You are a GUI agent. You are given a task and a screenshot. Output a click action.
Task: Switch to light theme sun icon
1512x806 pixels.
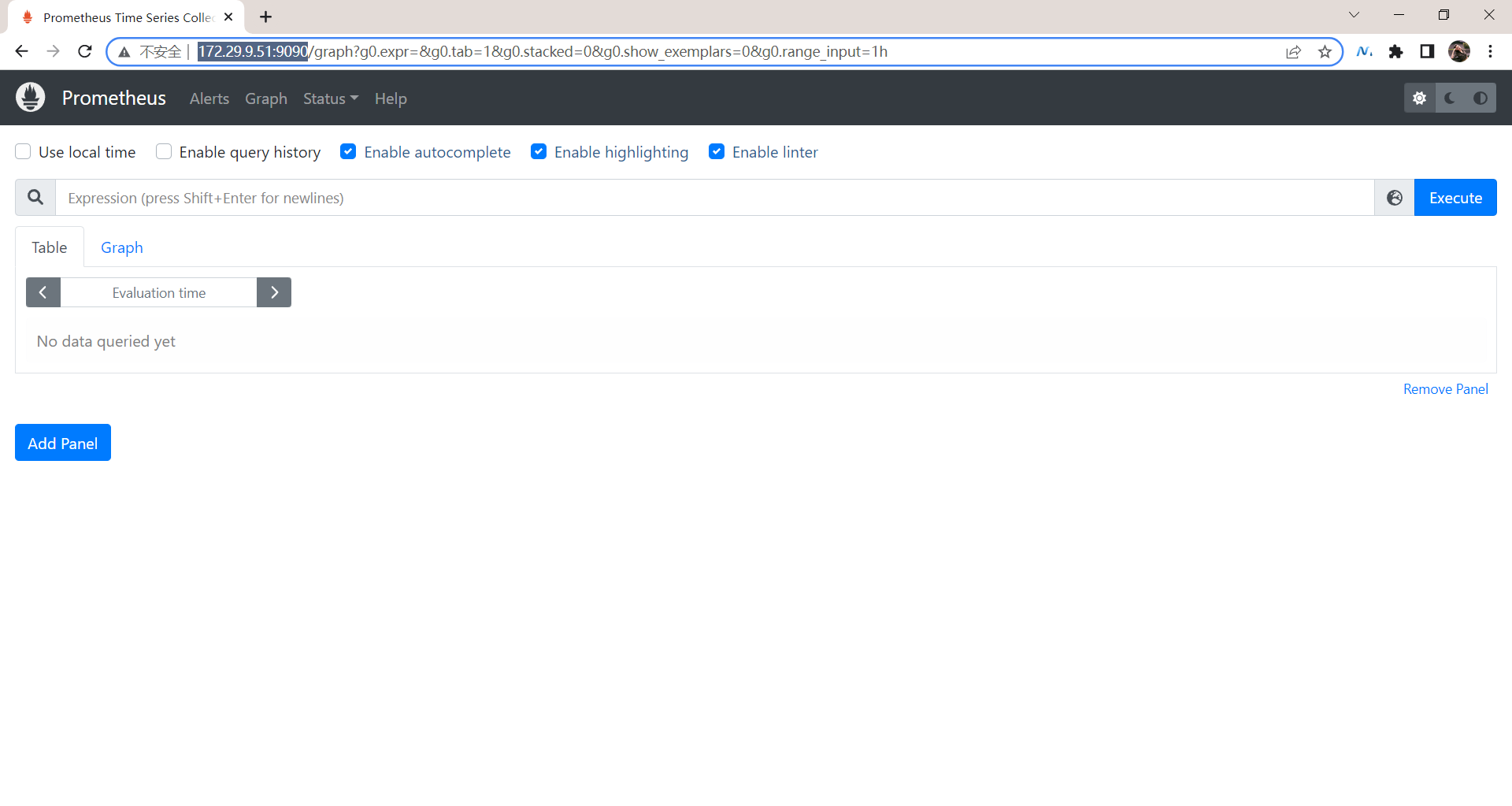(1420, 98)
